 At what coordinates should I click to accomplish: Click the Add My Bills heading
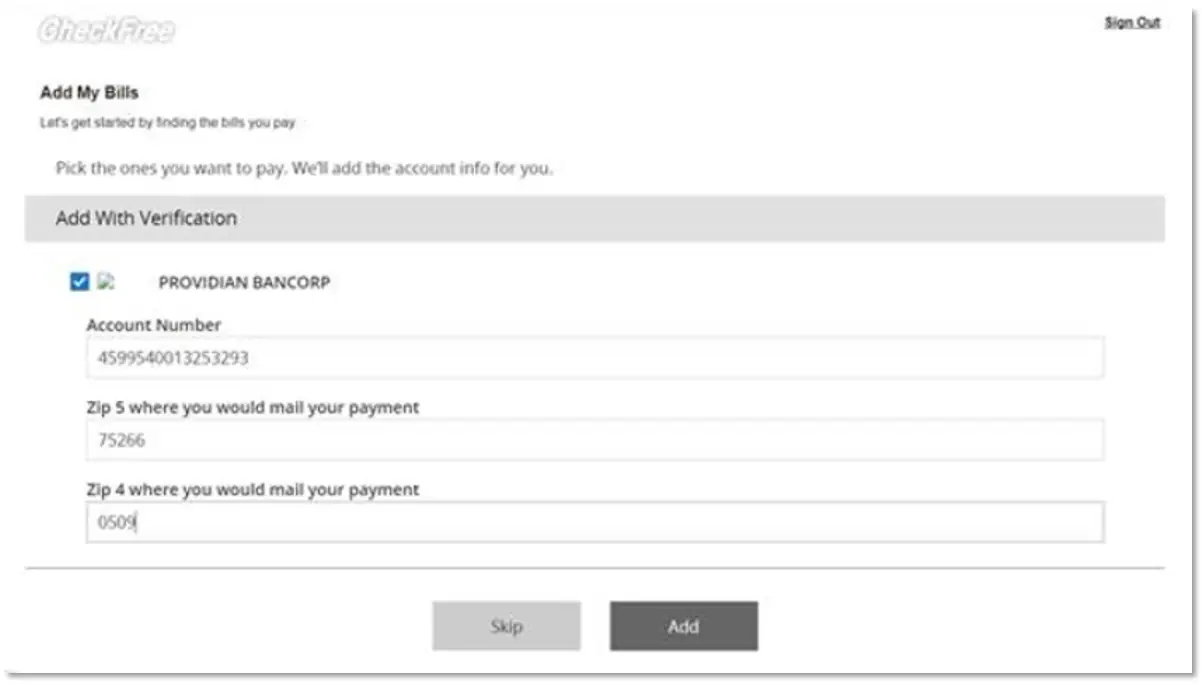[x=89, y=93]
